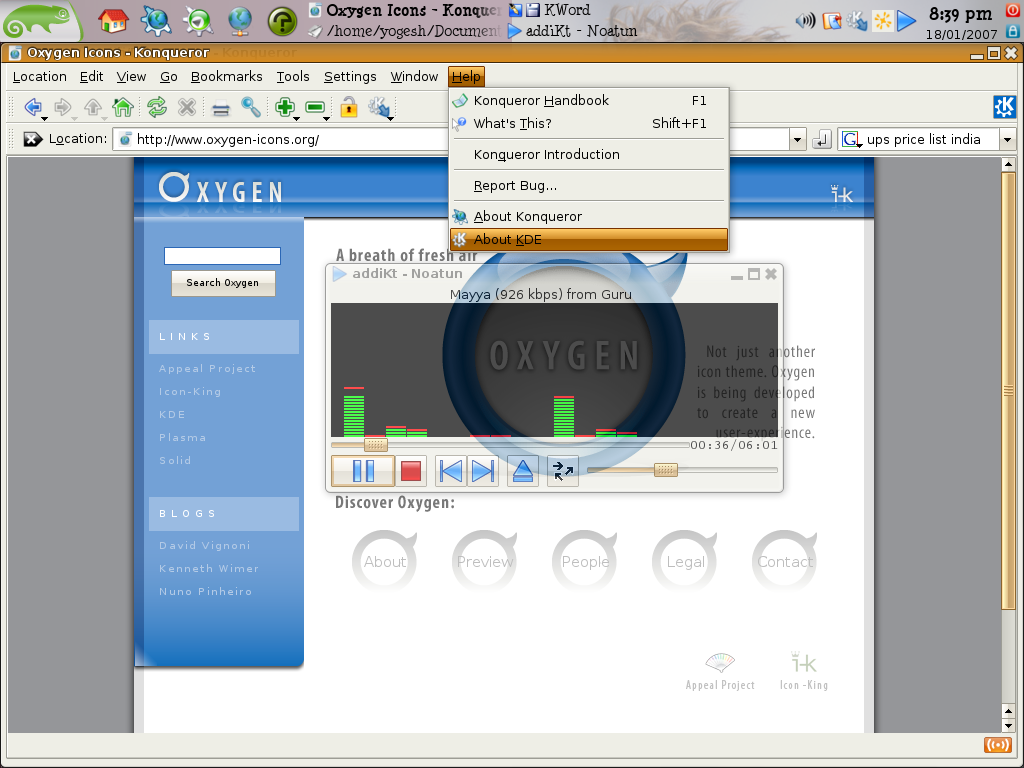The image size is (1024, 768).
Task: Click the About circle on Oxygen page
Action: pos(385,562)
